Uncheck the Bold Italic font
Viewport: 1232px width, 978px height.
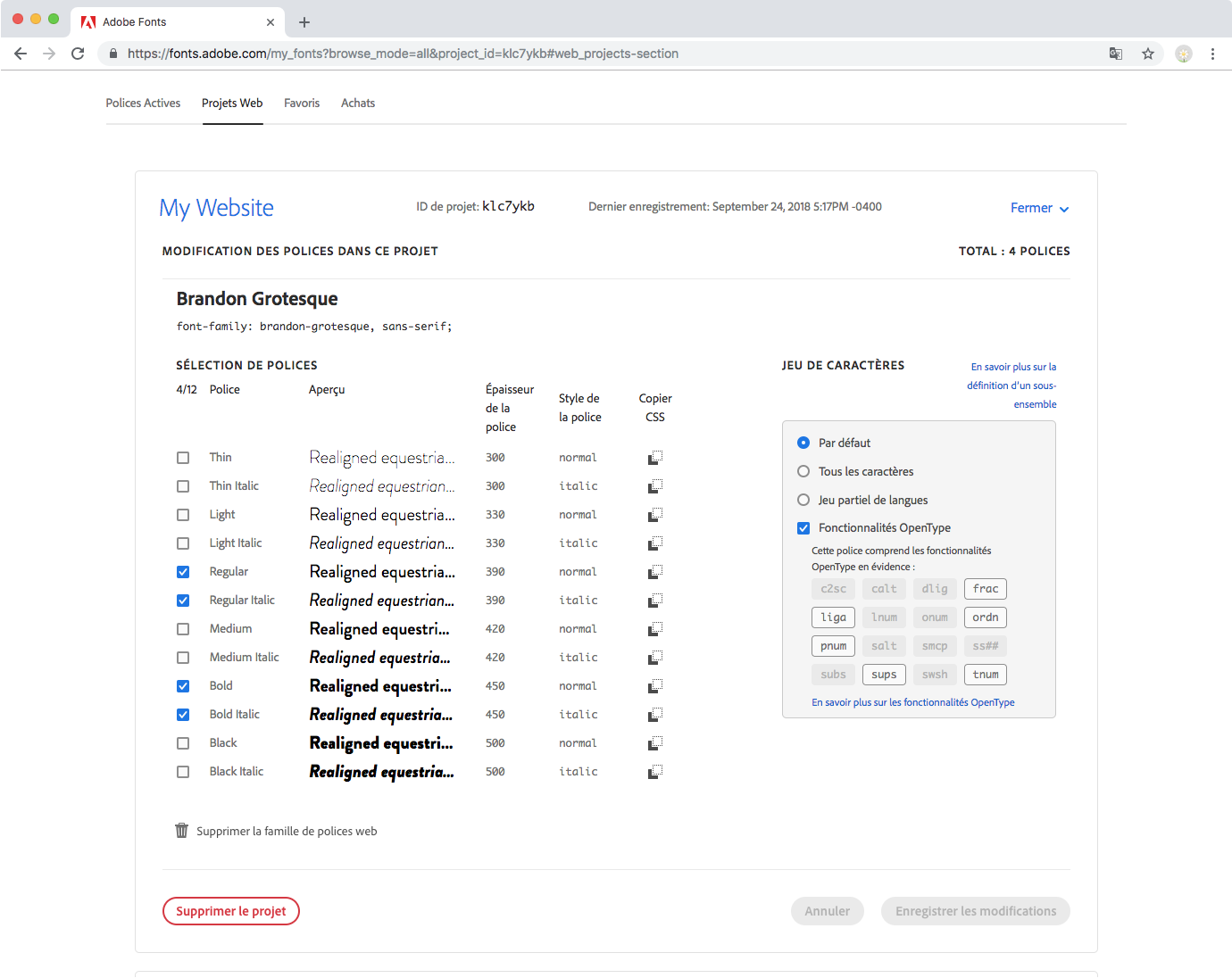183,715
